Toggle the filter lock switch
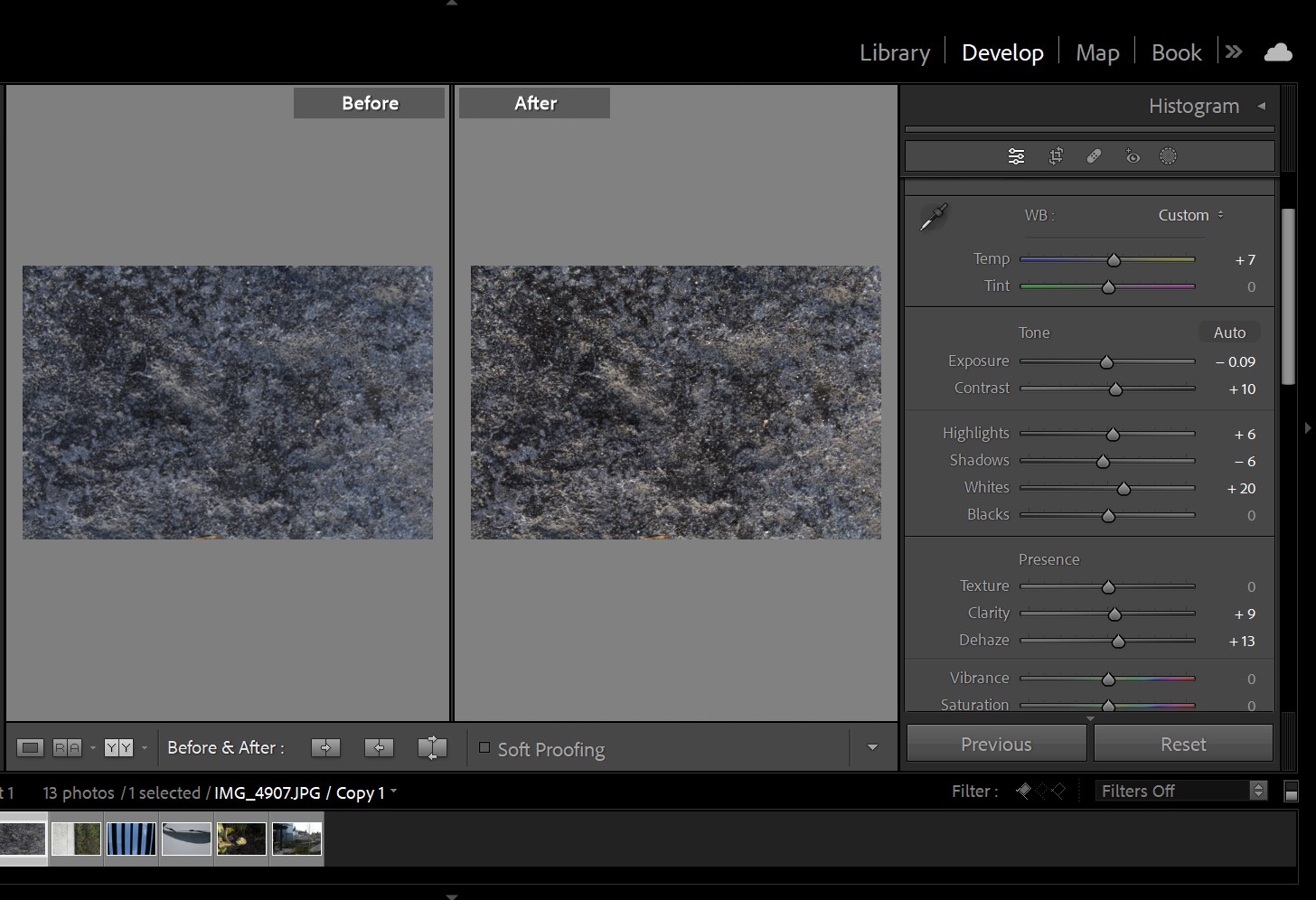 (1292, 792)
